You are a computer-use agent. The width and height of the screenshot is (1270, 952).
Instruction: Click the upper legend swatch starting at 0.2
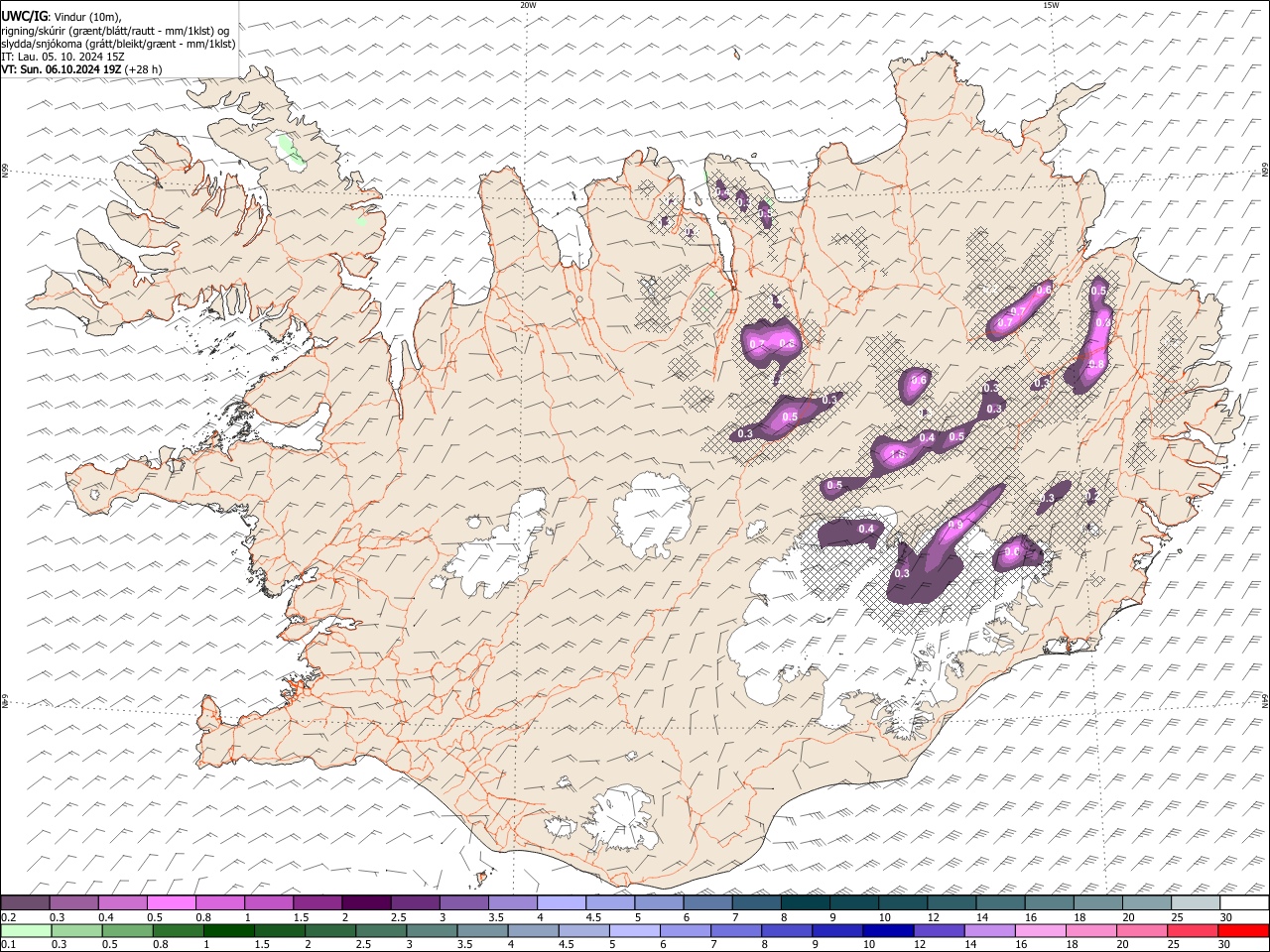[x=26, y=903]
